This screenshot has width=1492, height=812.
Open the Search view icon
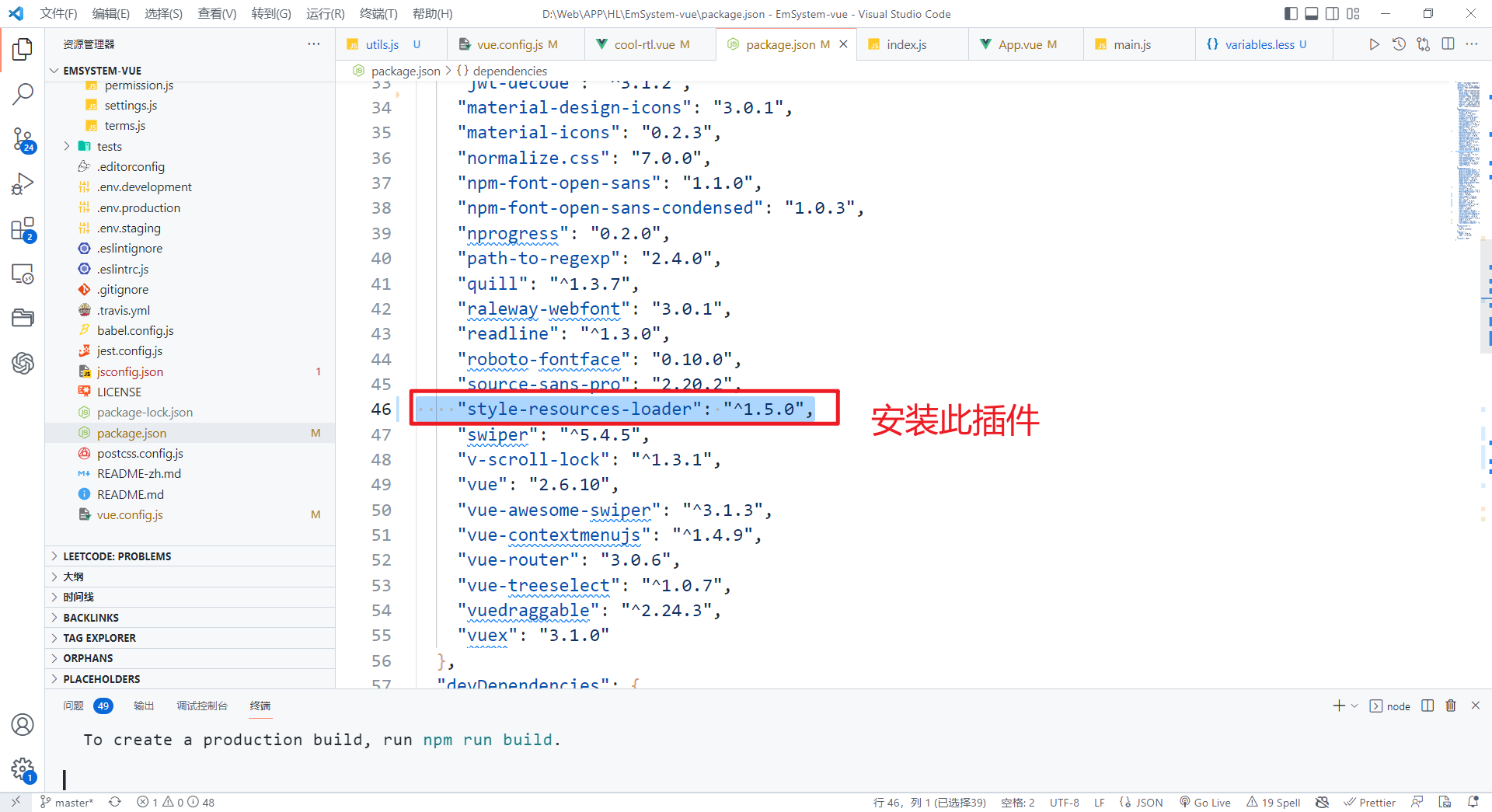point(23,94)
